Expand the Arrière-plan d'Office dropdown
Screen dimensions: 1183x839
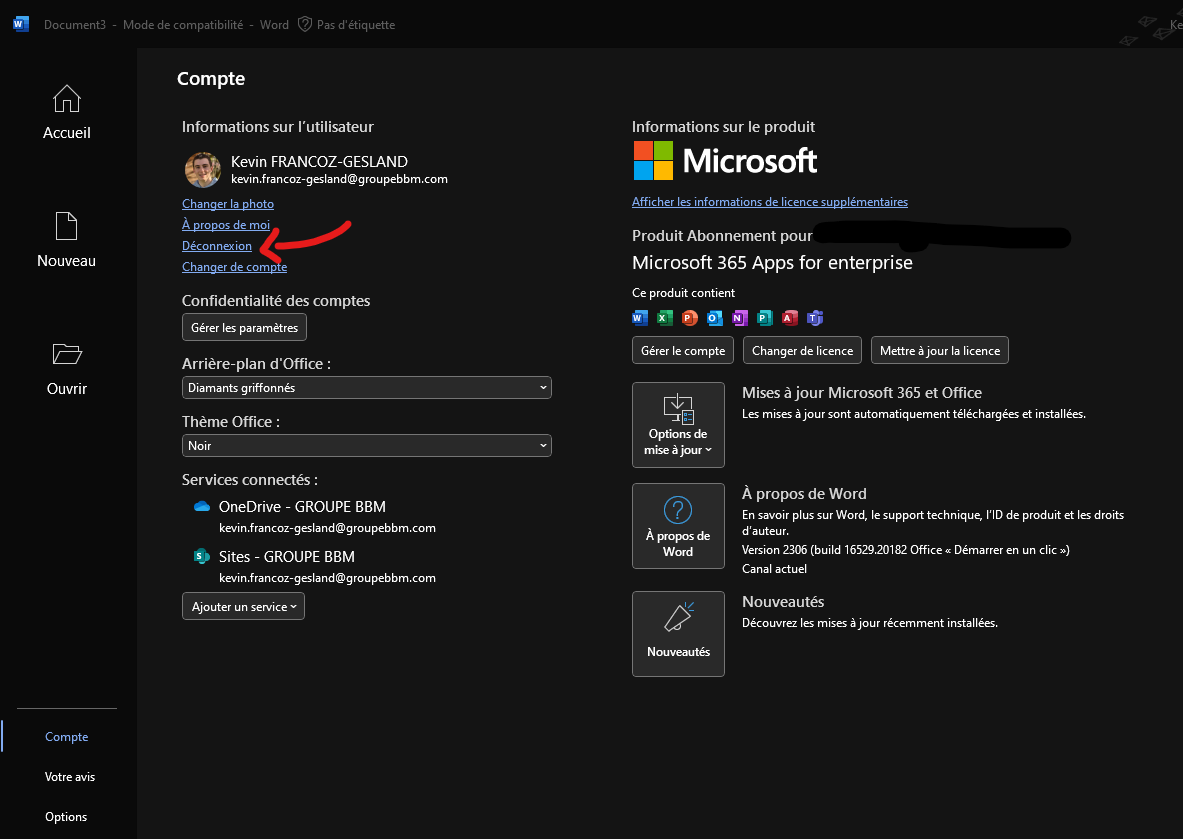(x=366, y=387)
